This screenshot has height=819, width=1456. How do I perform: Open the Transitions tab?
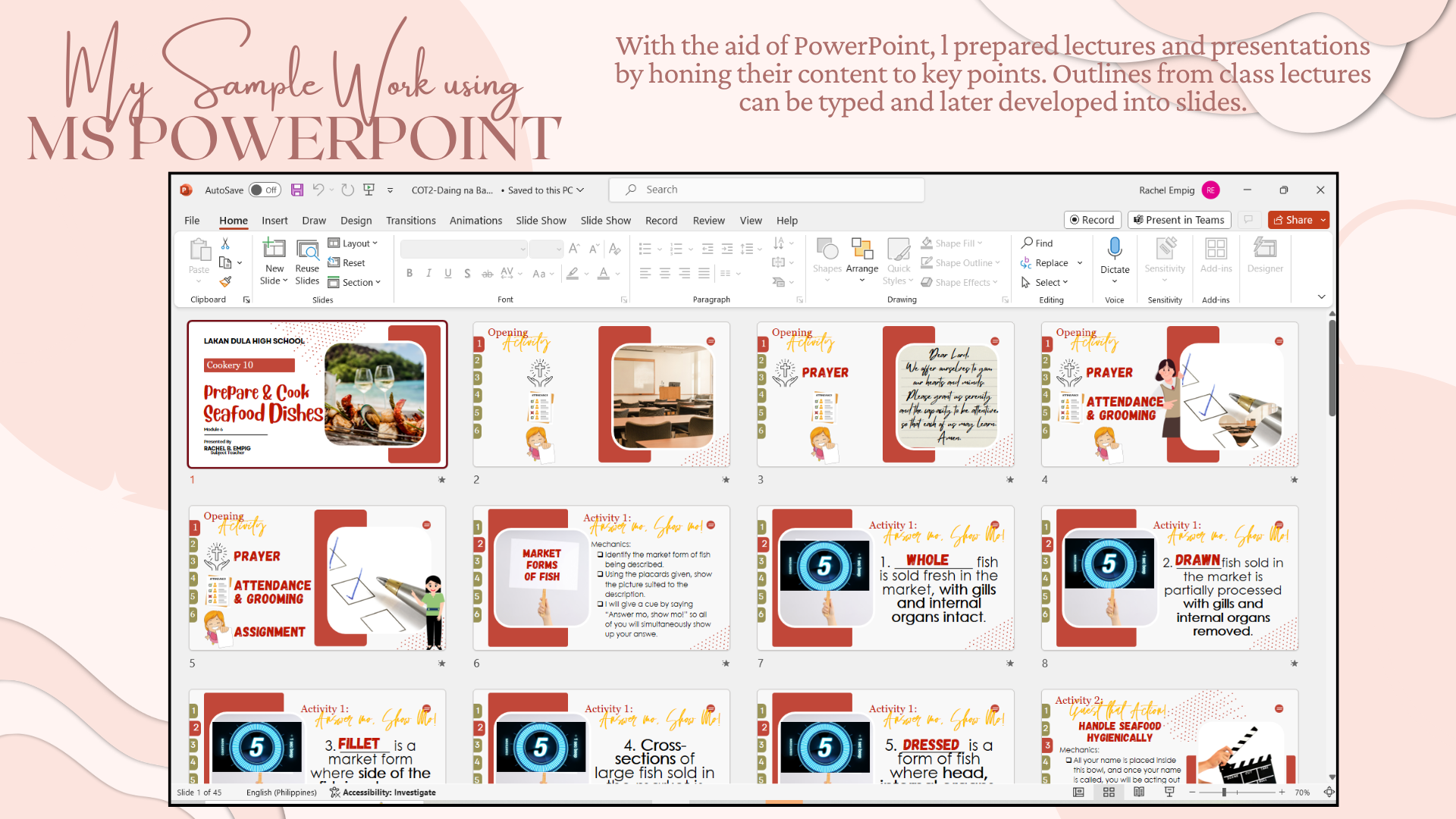[410, 221]
